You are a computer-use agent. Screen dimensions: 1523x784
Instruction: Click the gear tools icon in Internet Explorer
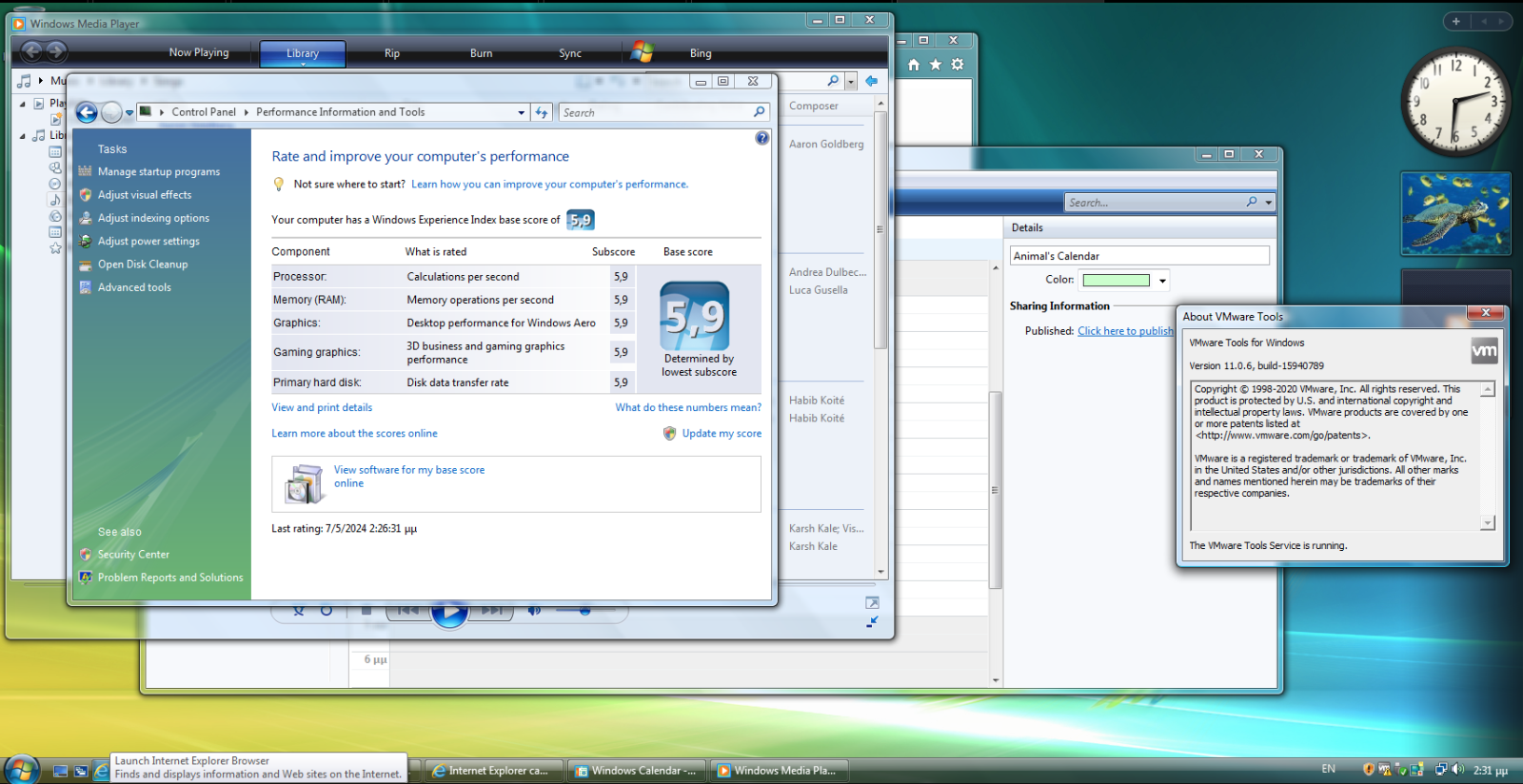tap(958, 65)
